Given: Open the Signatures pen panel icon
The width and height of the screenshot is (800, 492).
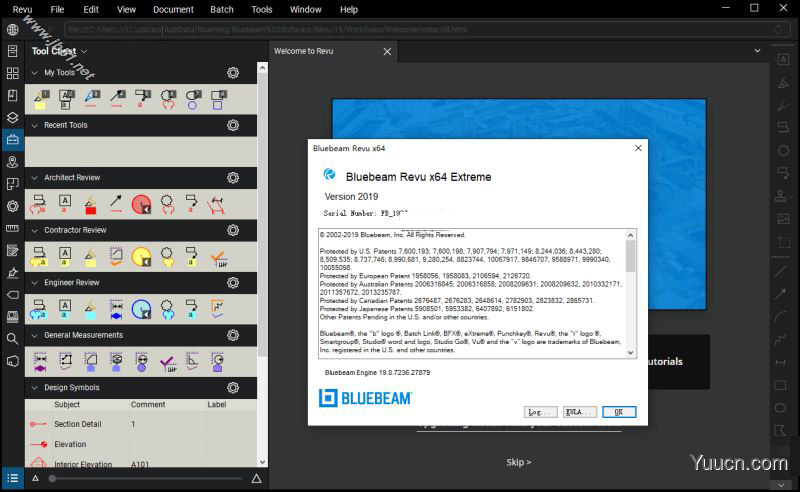Looking at the screenshot, I should (13, 273).
